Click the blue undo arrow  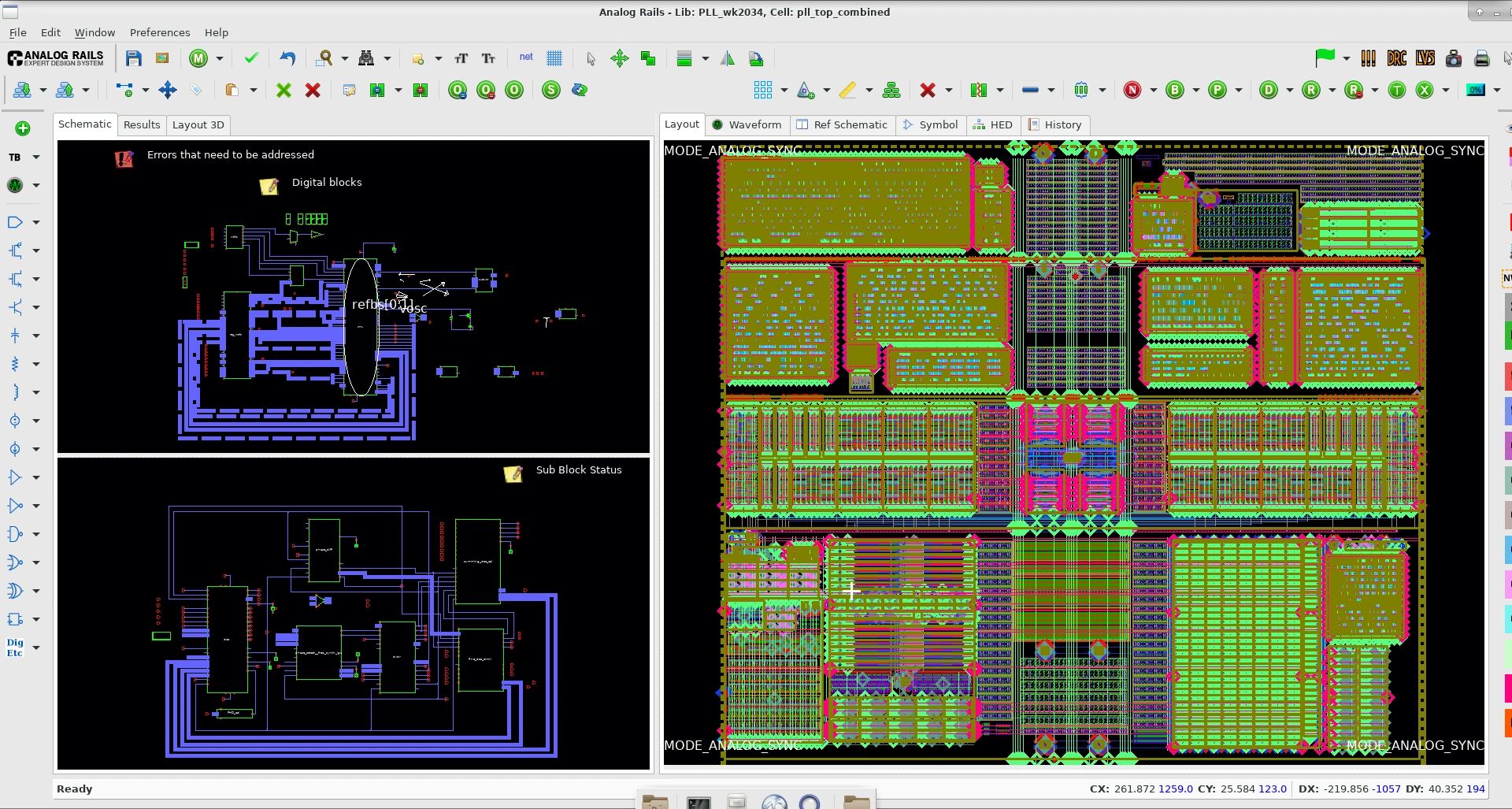[287, 58]
